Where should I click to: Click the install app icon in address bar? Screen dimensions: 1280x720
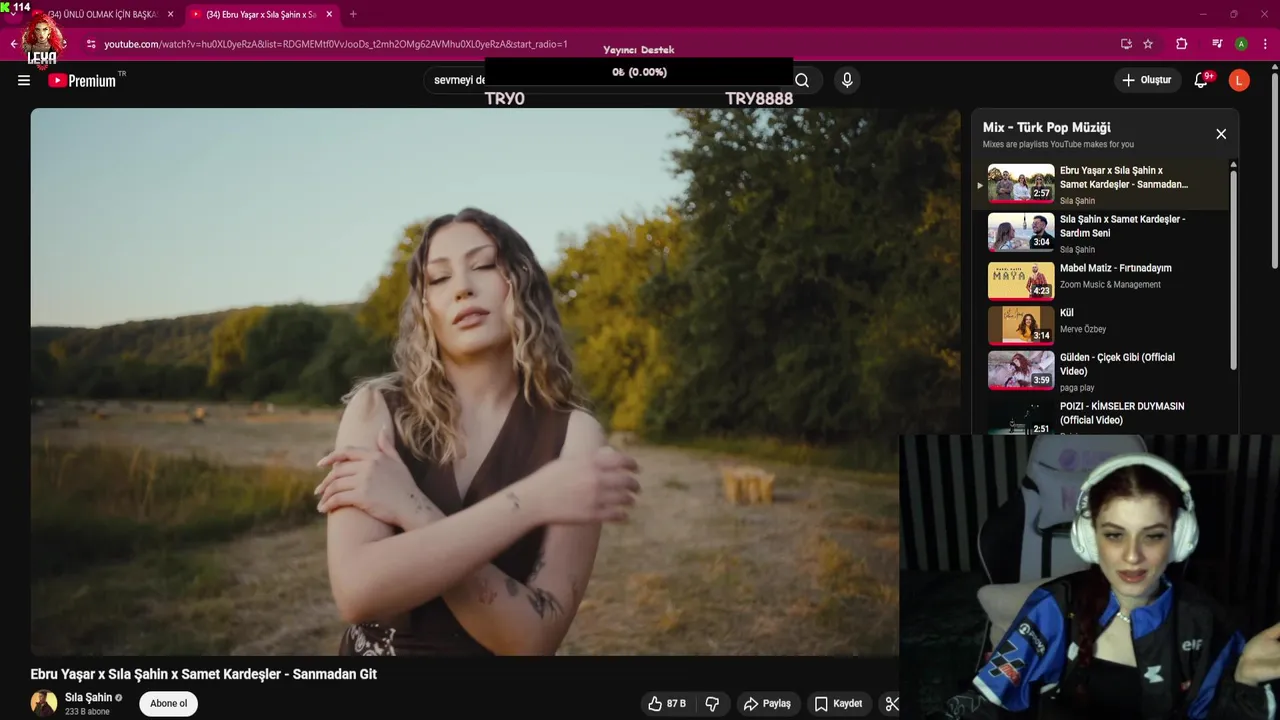(x=1126, y=44)
